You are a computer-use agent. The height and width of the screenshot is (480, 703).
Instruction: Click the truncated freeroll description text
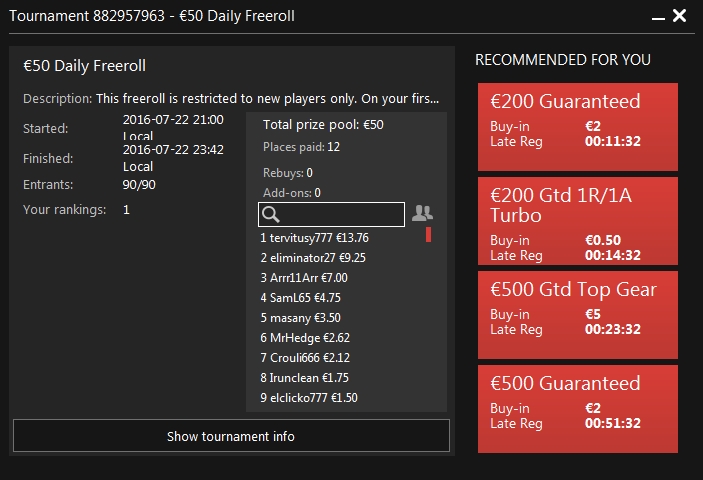(x=267, y=99)
